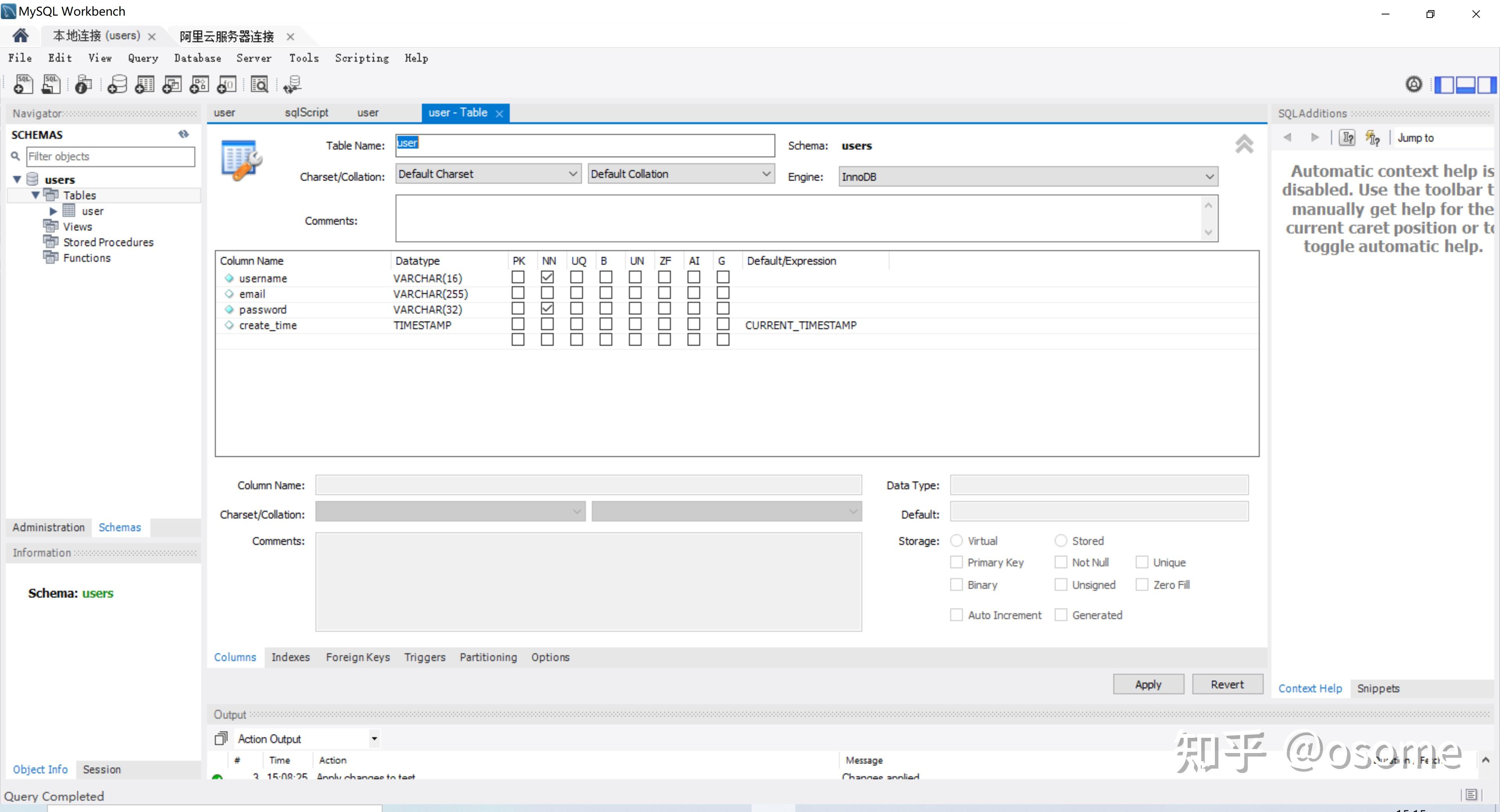Click the Filter objects search field
The image size is (1500, 812).
110,157
